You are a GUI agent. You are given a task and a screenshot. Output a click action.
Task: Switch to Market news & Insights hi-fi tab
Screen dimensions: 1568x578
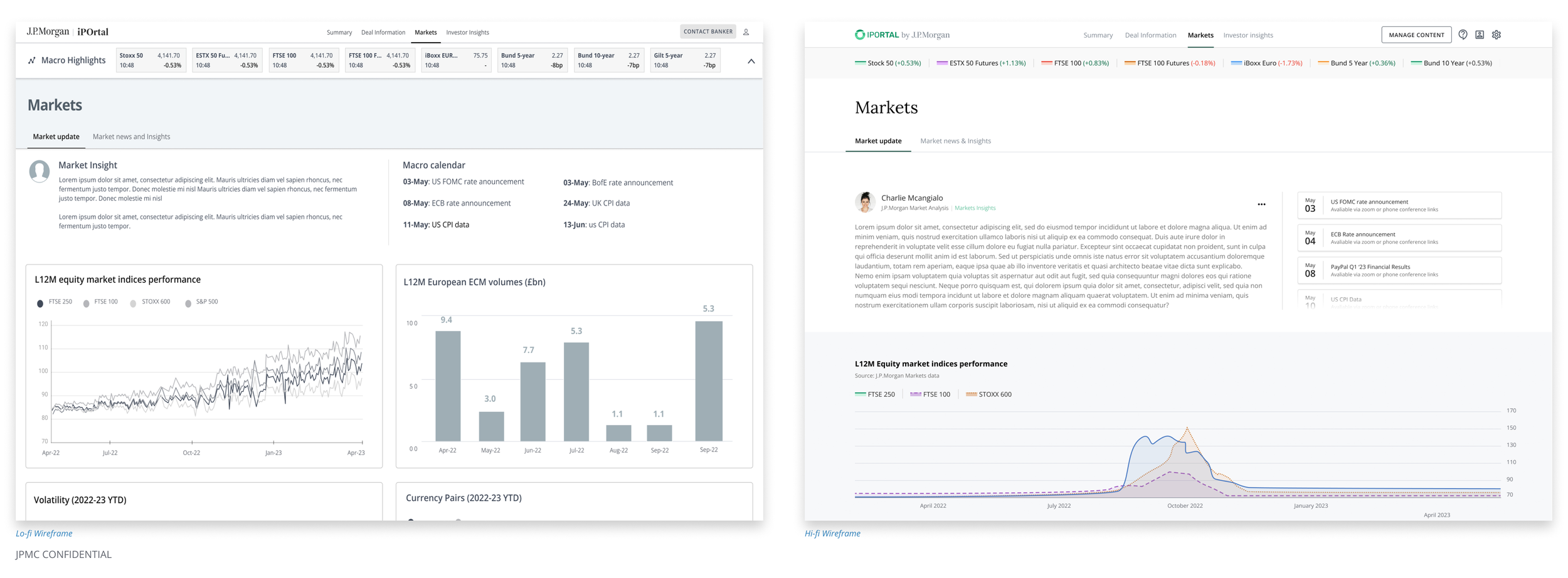pos(955,141)
